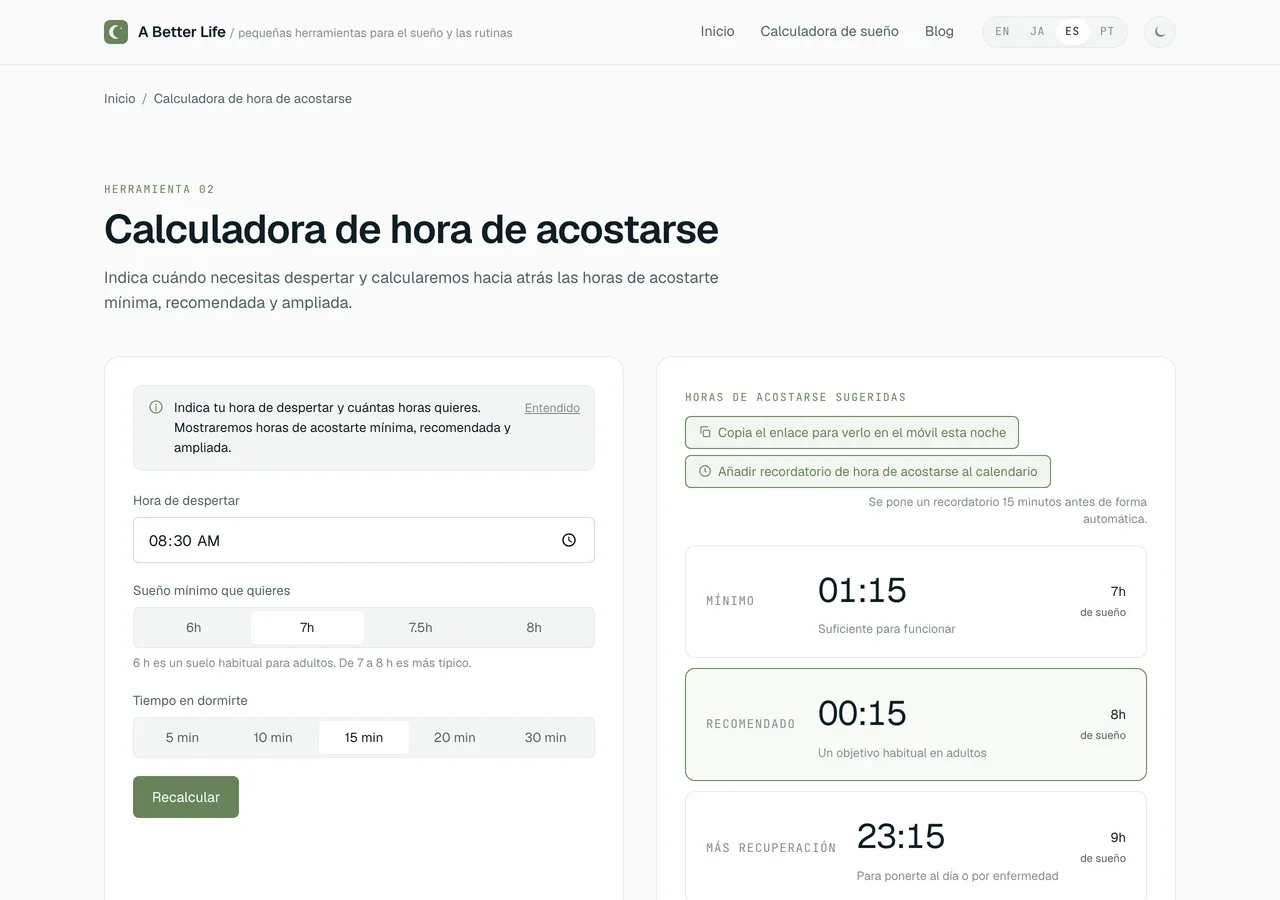
Task: Set time to fall asleep to 5 min
Action: 182,737
